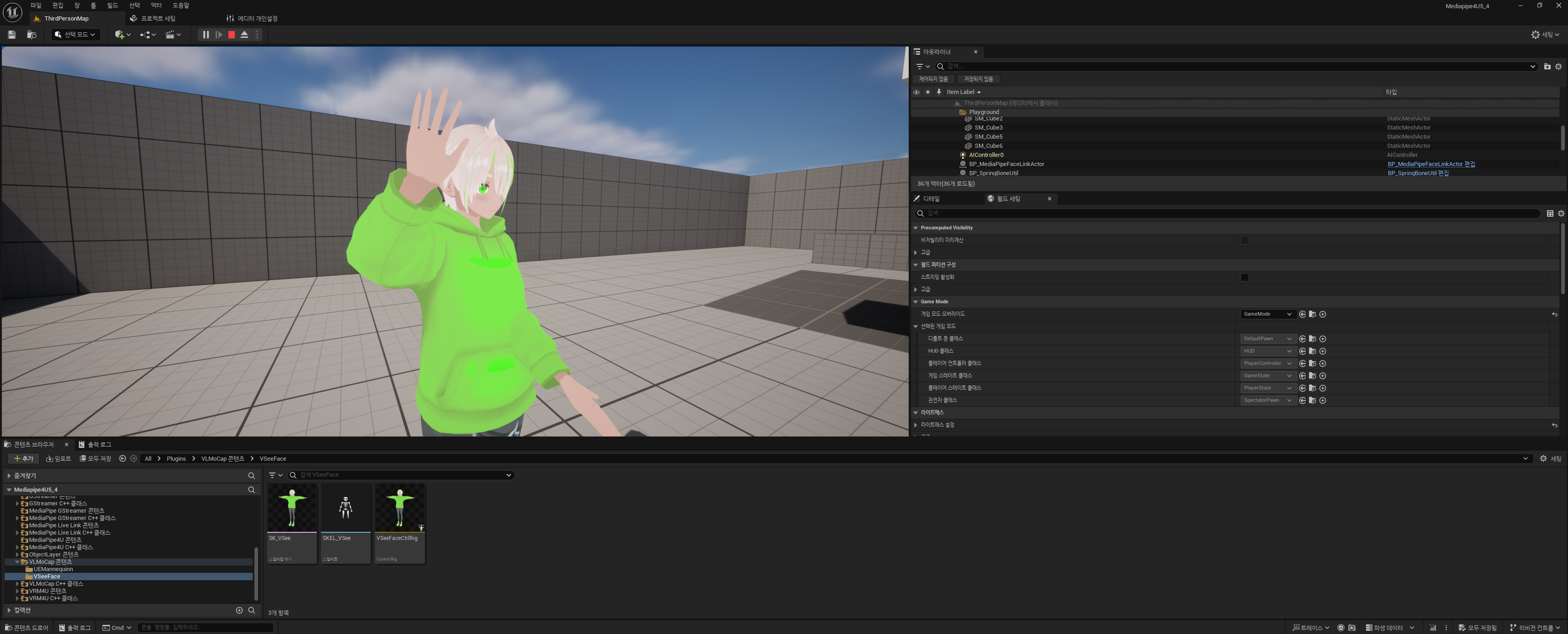Image resolution: width=1568 pixels, height=634 pixels.
Task: Collapse the Game Mode section
Action: (x=916, y=301)
